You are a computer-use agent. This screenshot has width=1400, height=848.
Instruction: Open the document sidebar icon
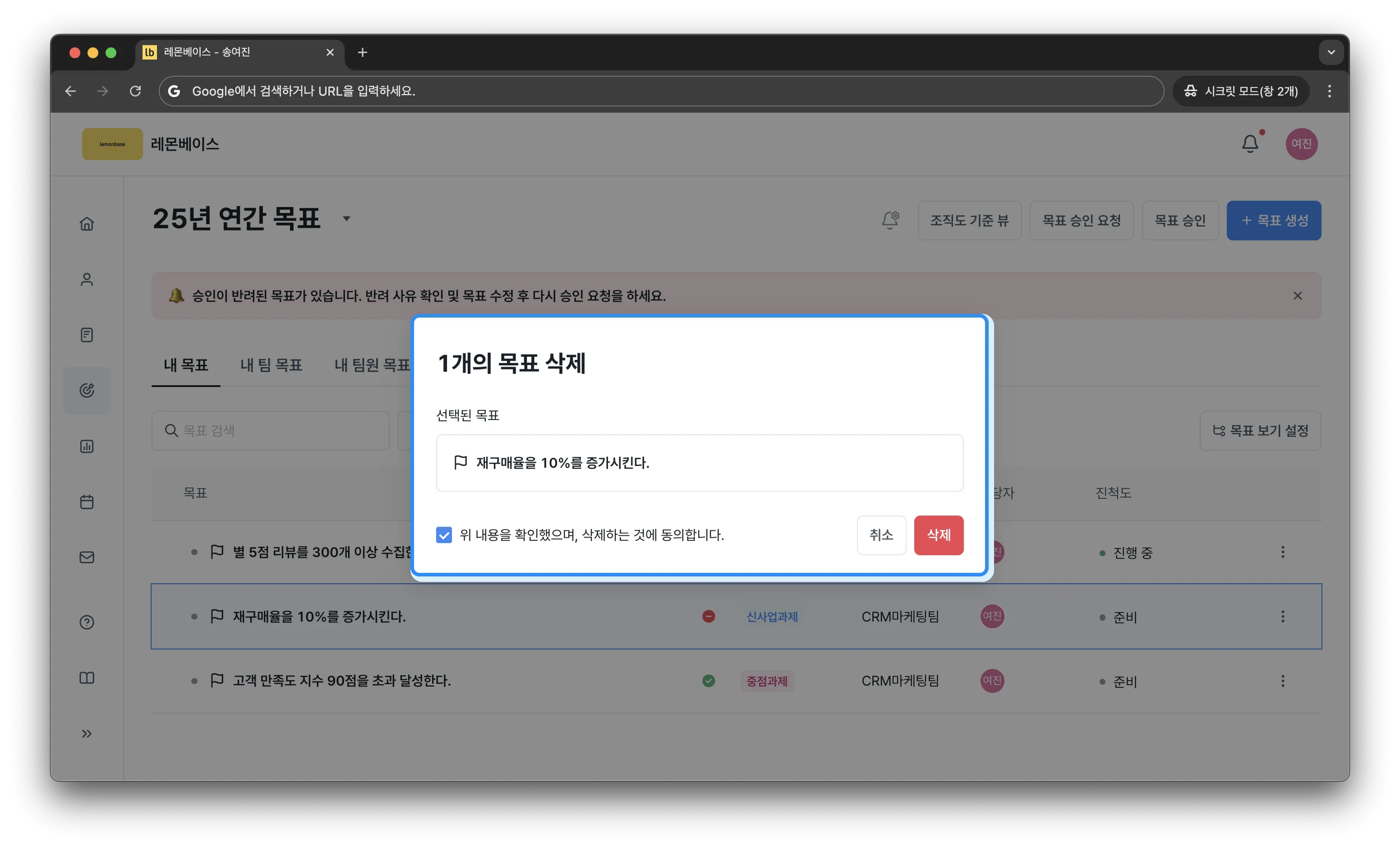click(86, 335)
